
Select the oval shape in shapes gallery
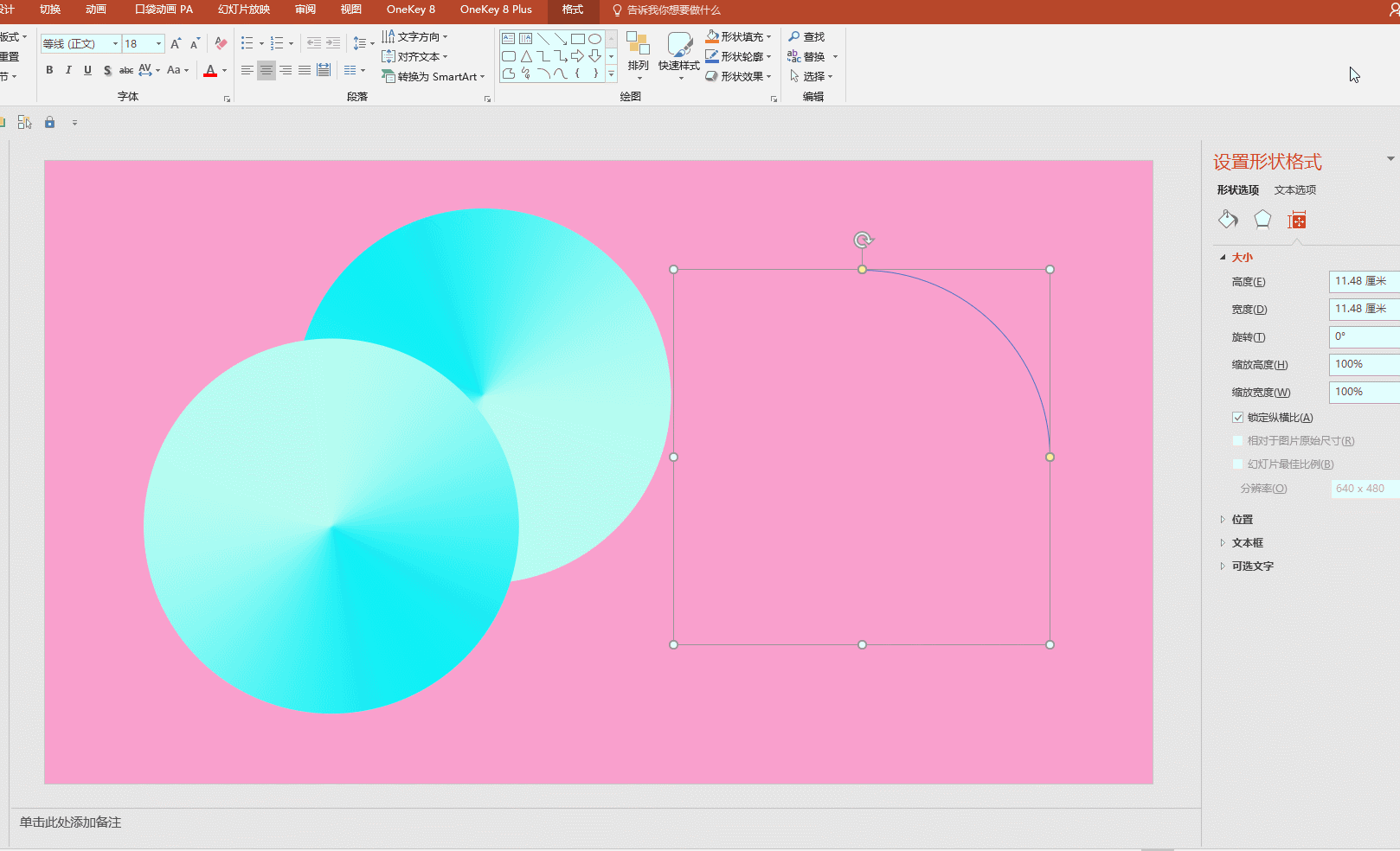[x=594, y=39]
